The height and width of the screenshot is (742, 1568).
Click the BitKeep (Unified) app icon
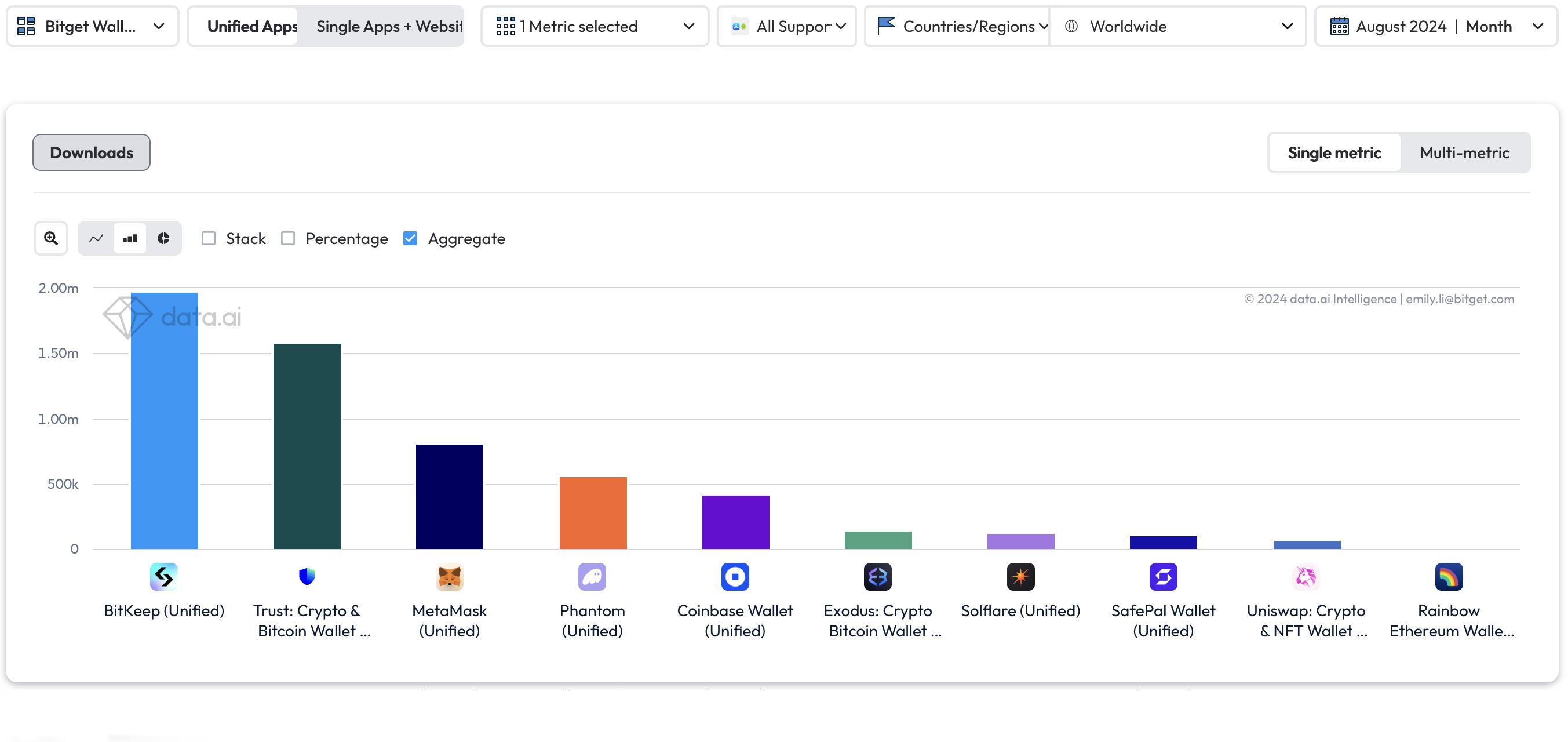pos(163,576)
